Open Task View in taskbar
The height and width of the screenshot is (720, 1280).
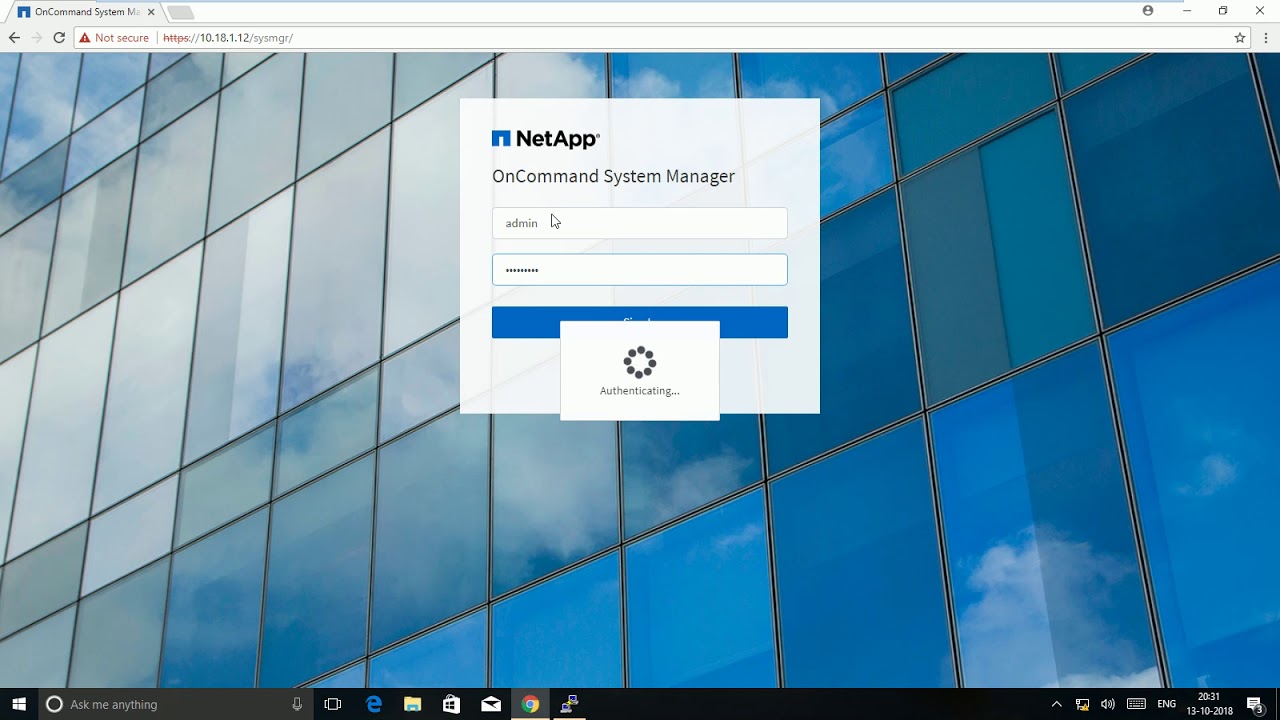point(333,704)
